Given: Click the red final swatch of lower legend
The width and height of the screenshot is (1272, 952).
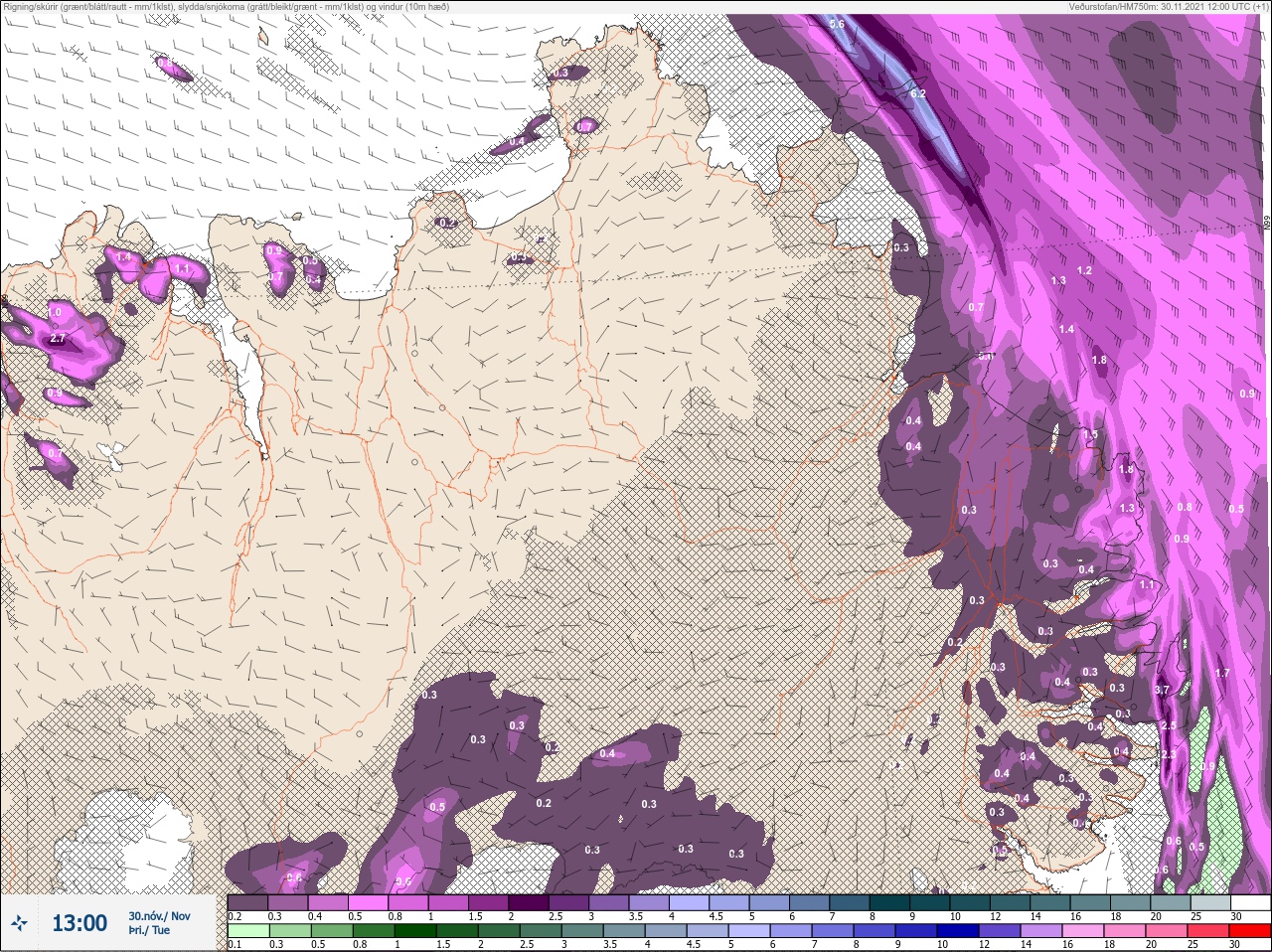Looking at the screenshot, I should [1250, 932].
